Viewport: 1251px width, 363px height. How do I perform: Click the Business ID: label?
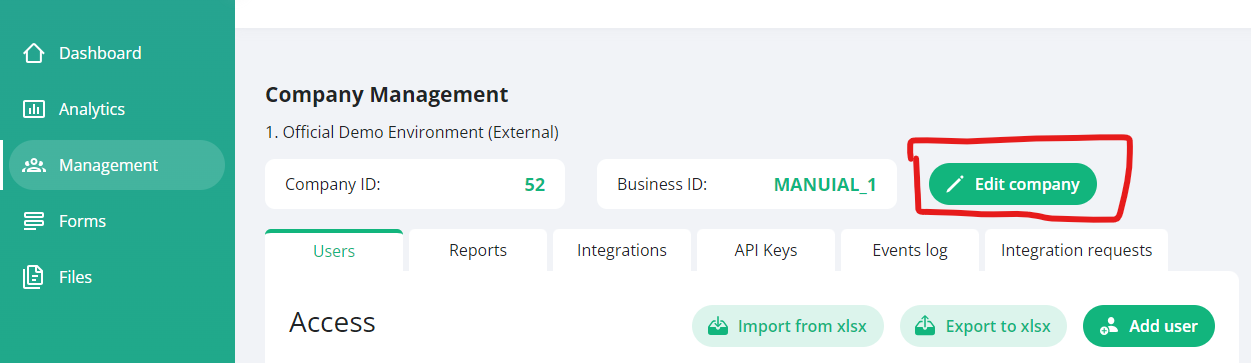[x=662, y=184]
